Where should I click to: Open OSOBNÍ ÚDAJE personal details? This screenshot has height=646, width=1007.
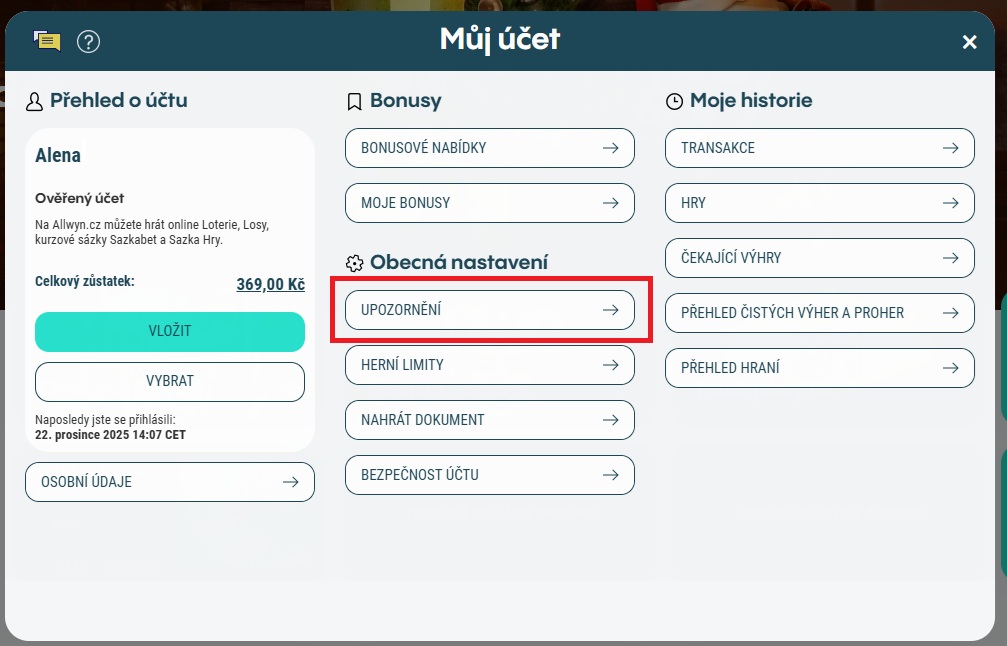click(170, 482)
